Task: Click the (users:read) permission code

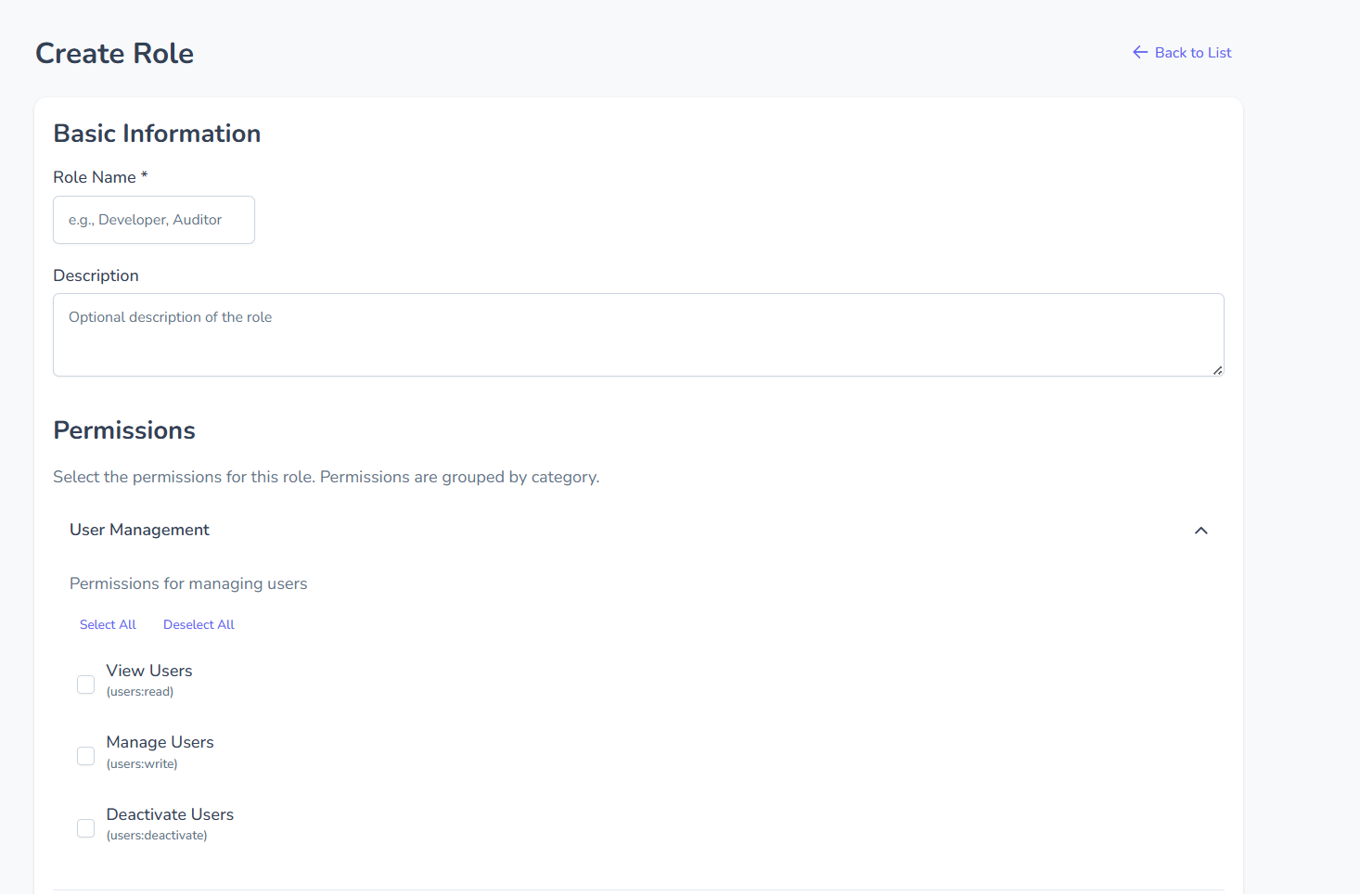Action: point(140,692)
